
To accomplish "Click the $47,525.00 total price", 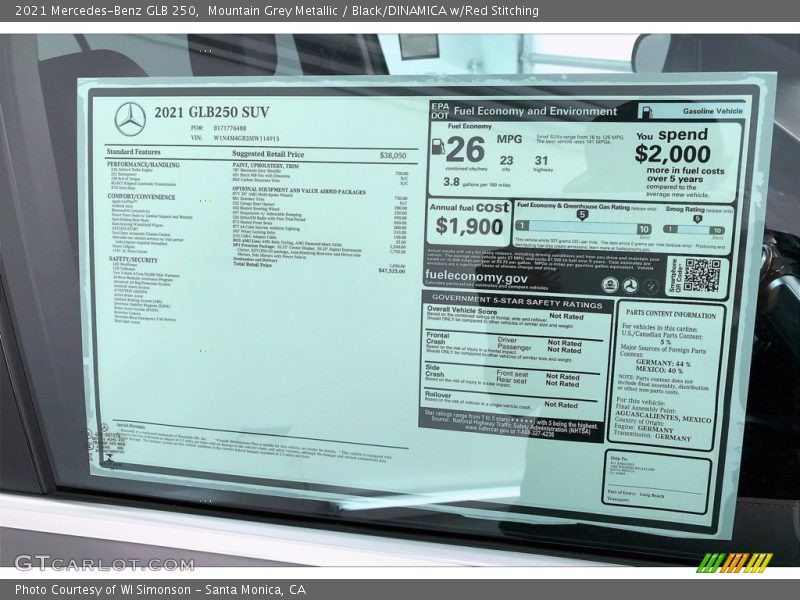I will coord(392,271).
